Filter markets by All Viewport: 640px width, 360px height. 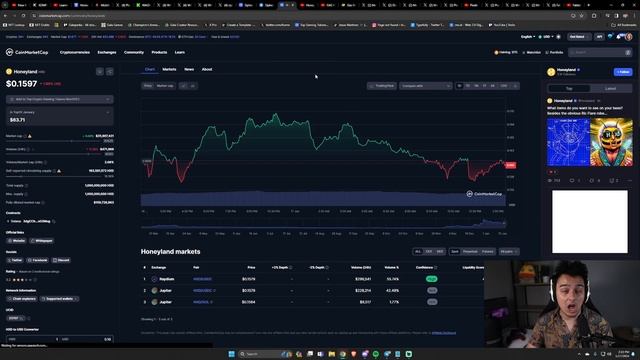coord(418,251)
